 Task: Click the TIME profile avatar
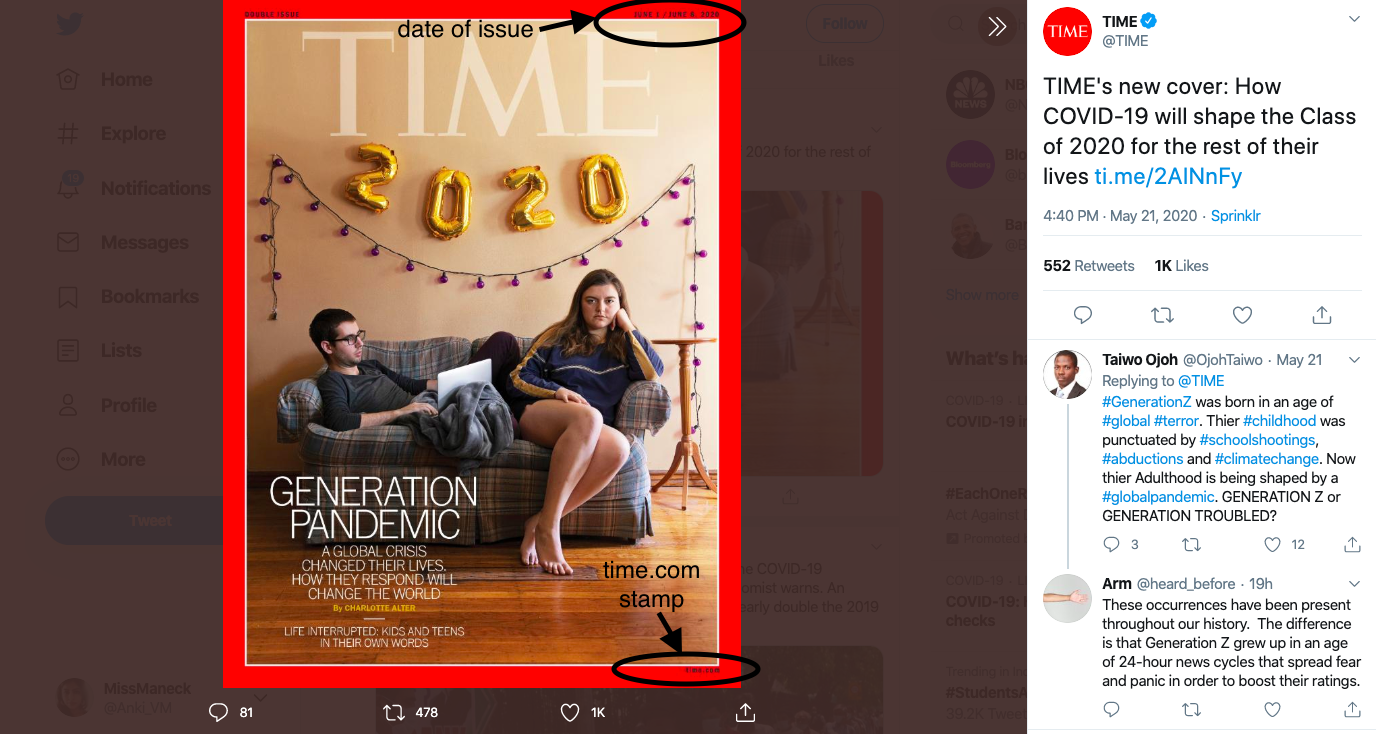coord(1067,31)
